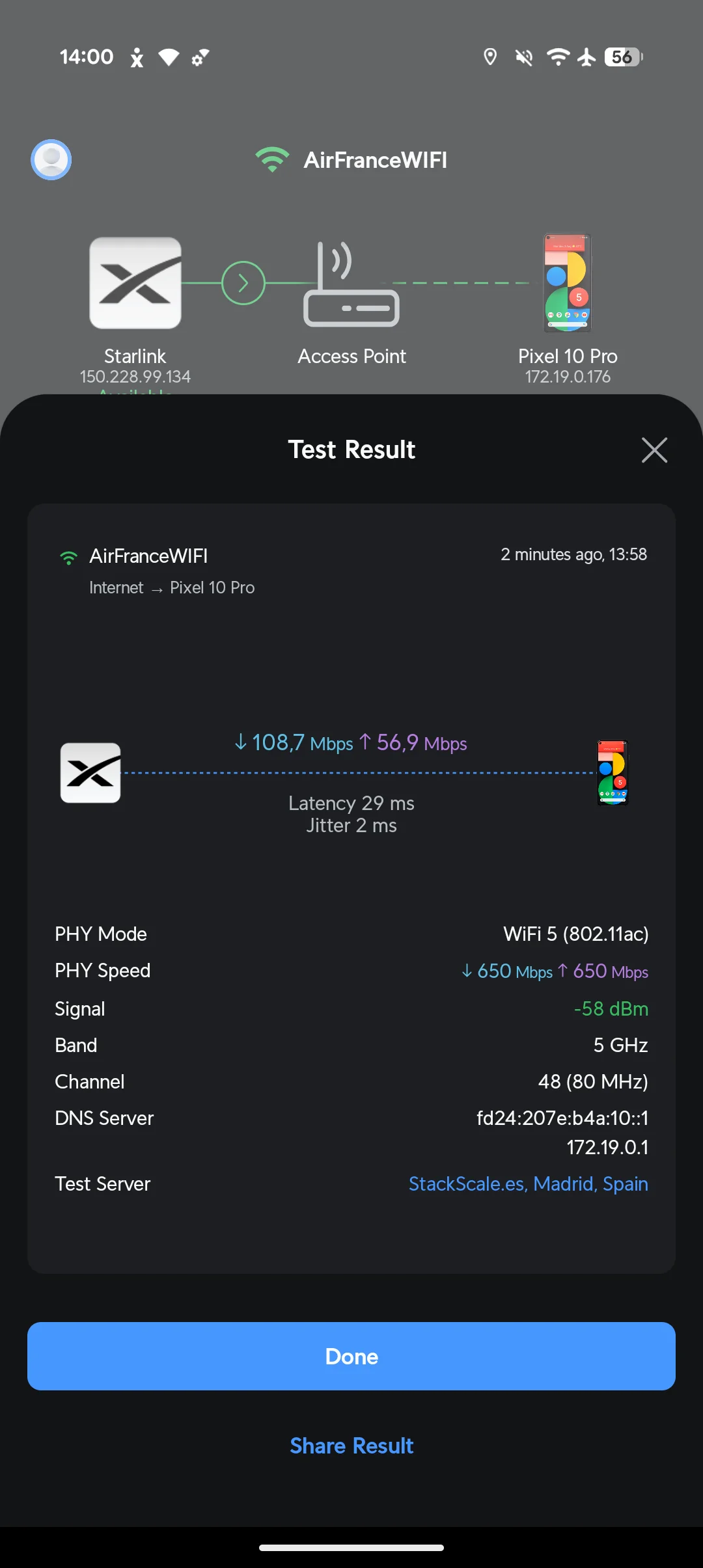This screenshot has width=703, height=1568.
Task: Tap the download speed 108,7 Mbps value
Action: pos(294,742)
